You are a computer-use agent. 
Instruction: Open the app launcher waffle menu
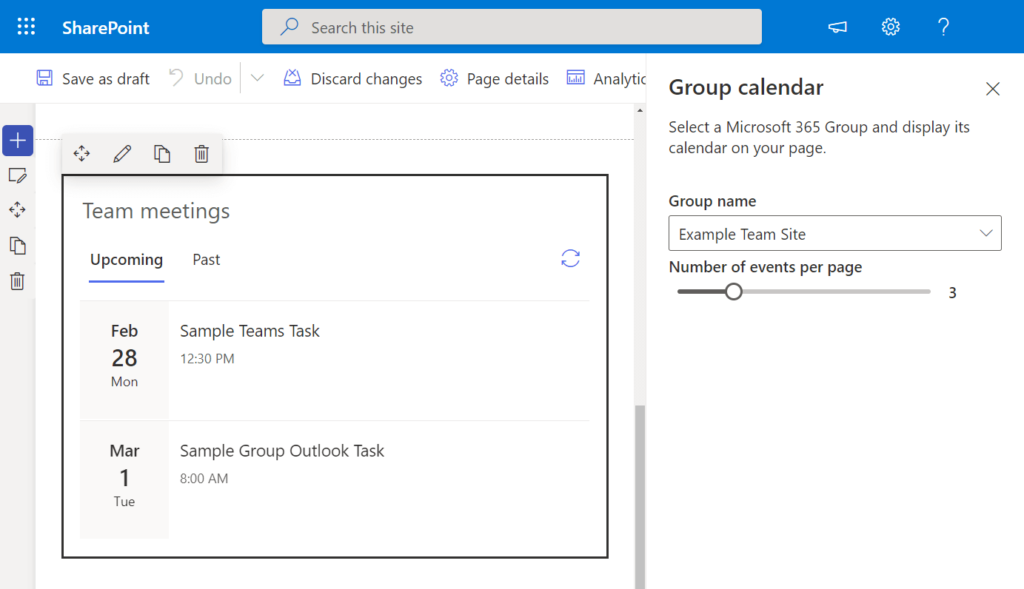click(26, 27)
